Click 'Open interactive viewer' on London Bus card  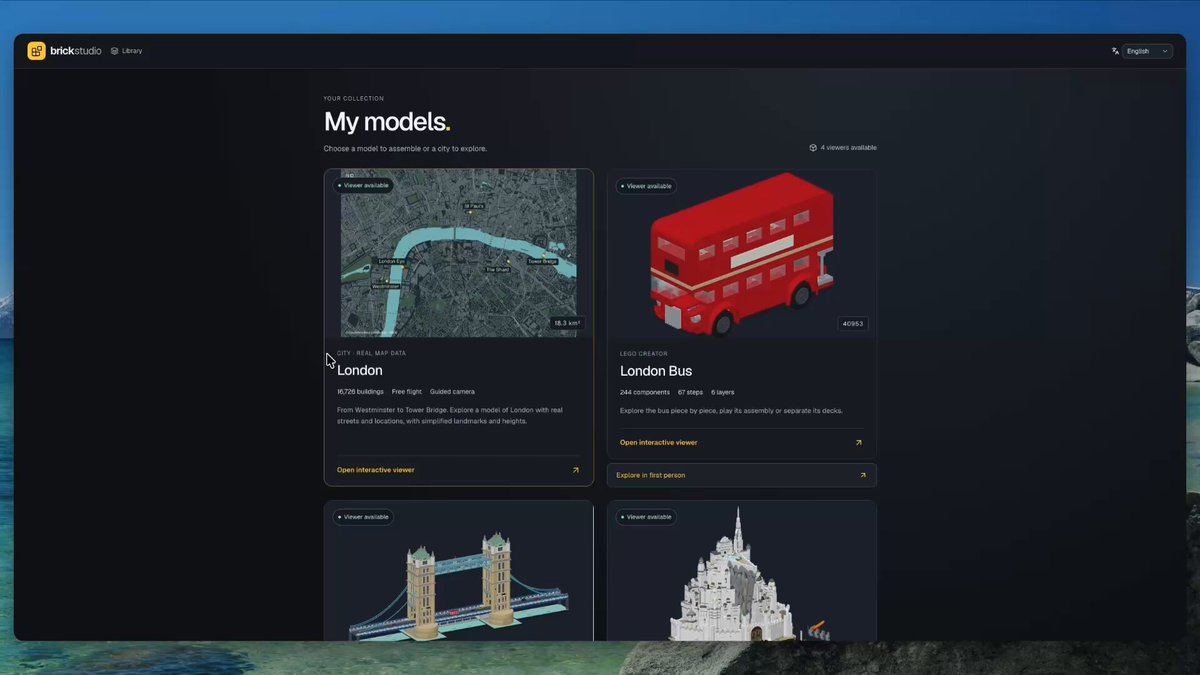(659, 442)
